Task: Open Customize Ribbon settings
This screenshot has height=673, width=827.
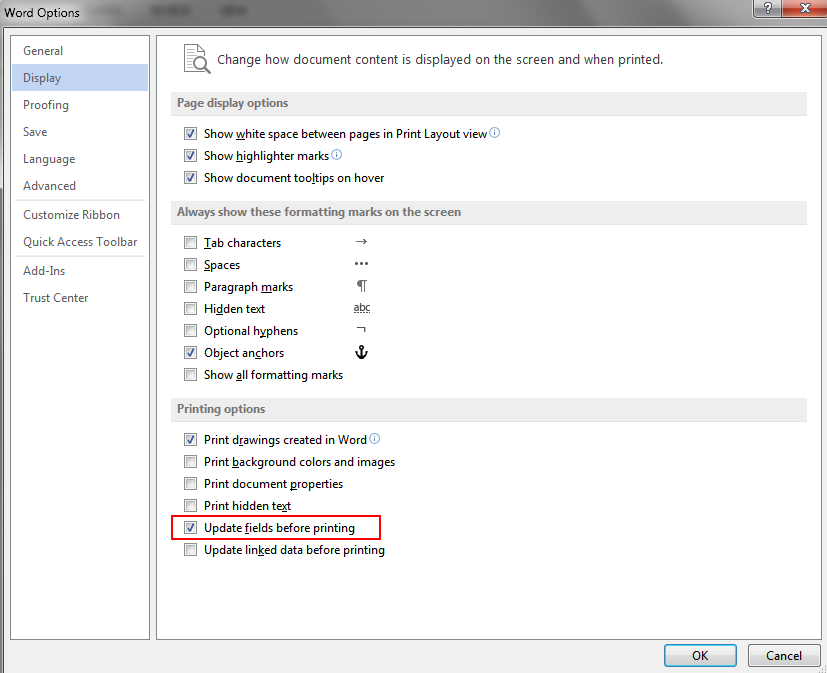Action: [x=71, y=215]
